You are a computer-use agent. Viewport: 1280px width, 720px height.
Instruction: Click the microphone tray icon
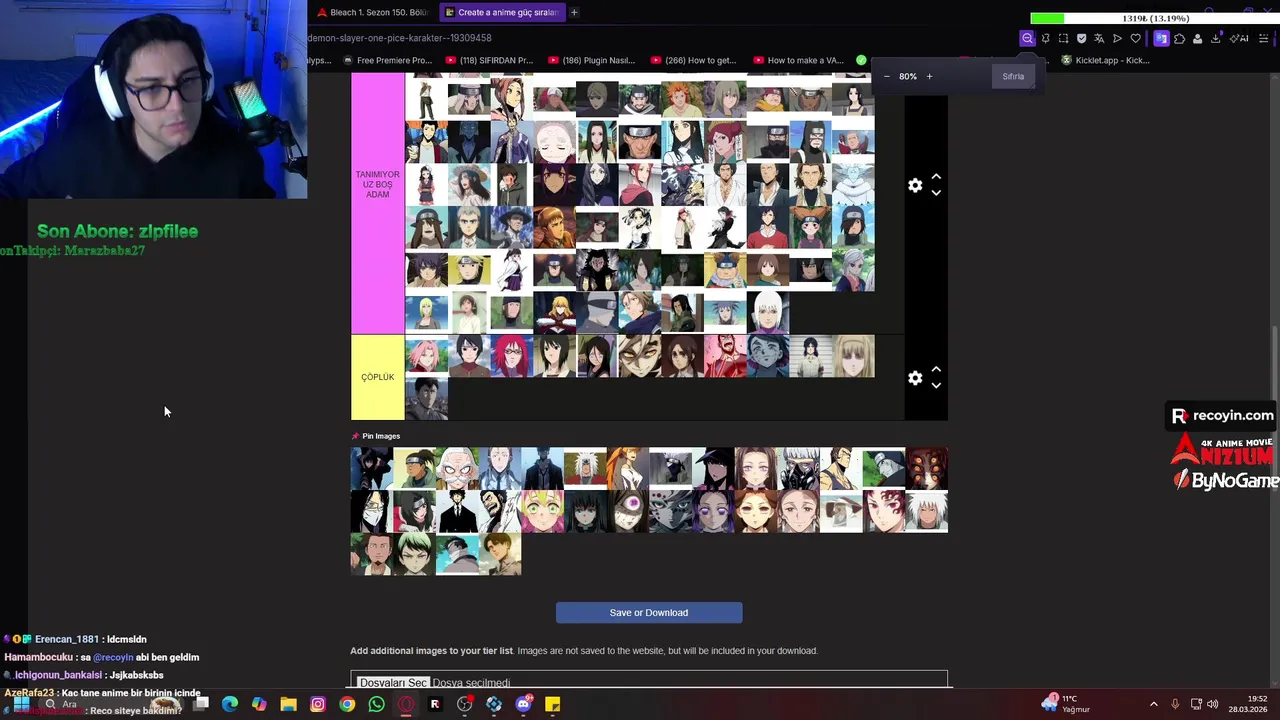coord(1175,704)
